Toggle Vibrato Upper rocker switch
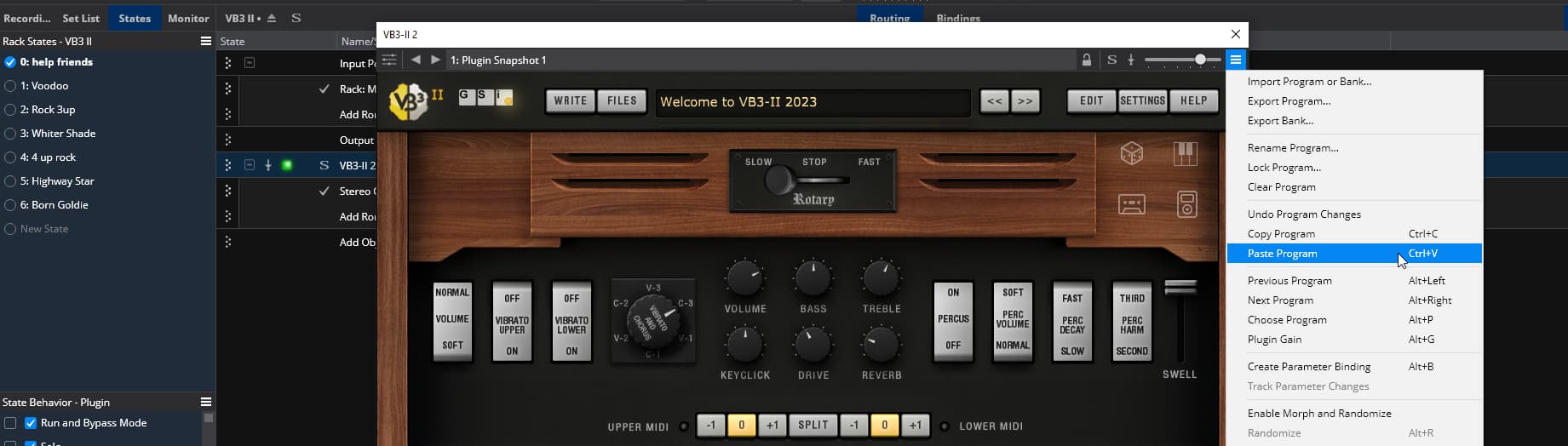Image resolution: width=1568 pixels, height=446 pixels. pos(512,323)
